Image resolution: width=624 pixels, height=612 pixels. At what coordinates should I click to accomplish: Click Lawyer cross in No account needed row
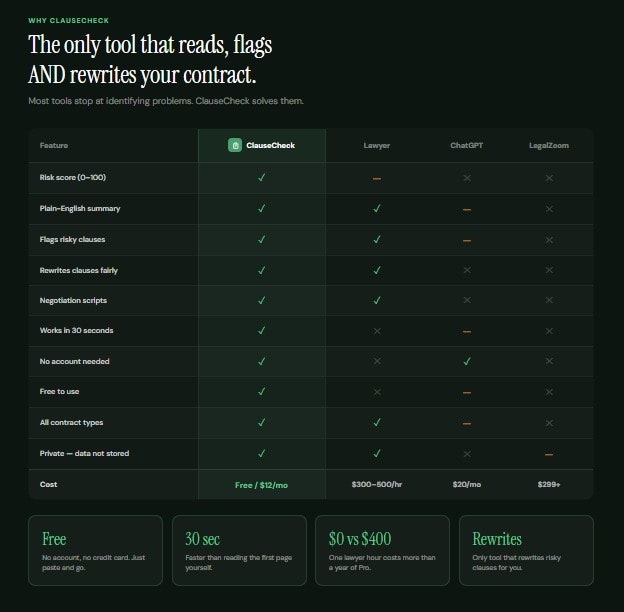(x=376, y=361)
